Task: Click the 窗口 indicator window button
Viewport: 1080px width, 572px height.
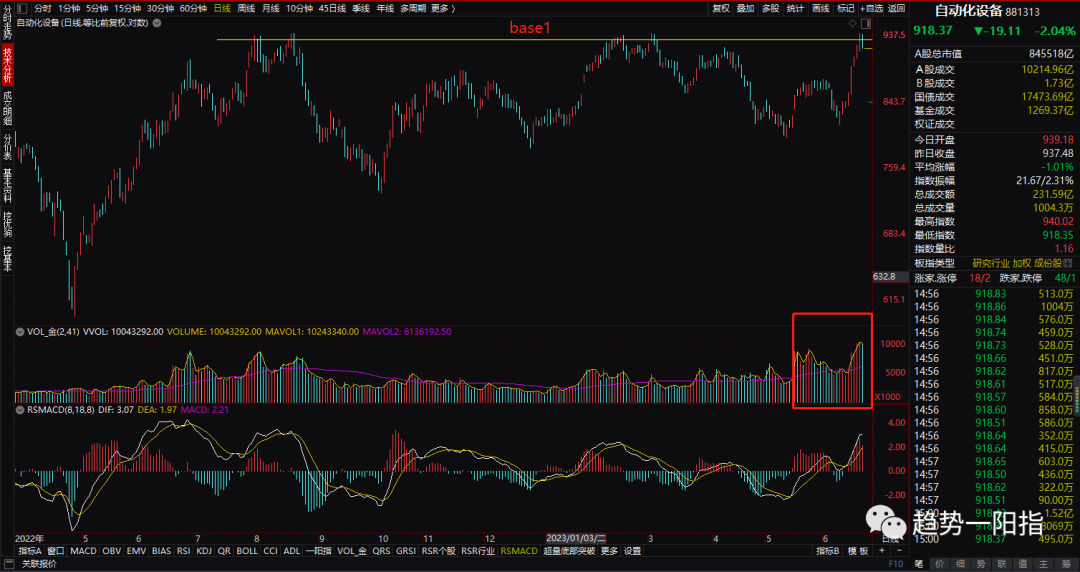Action: 56,551
